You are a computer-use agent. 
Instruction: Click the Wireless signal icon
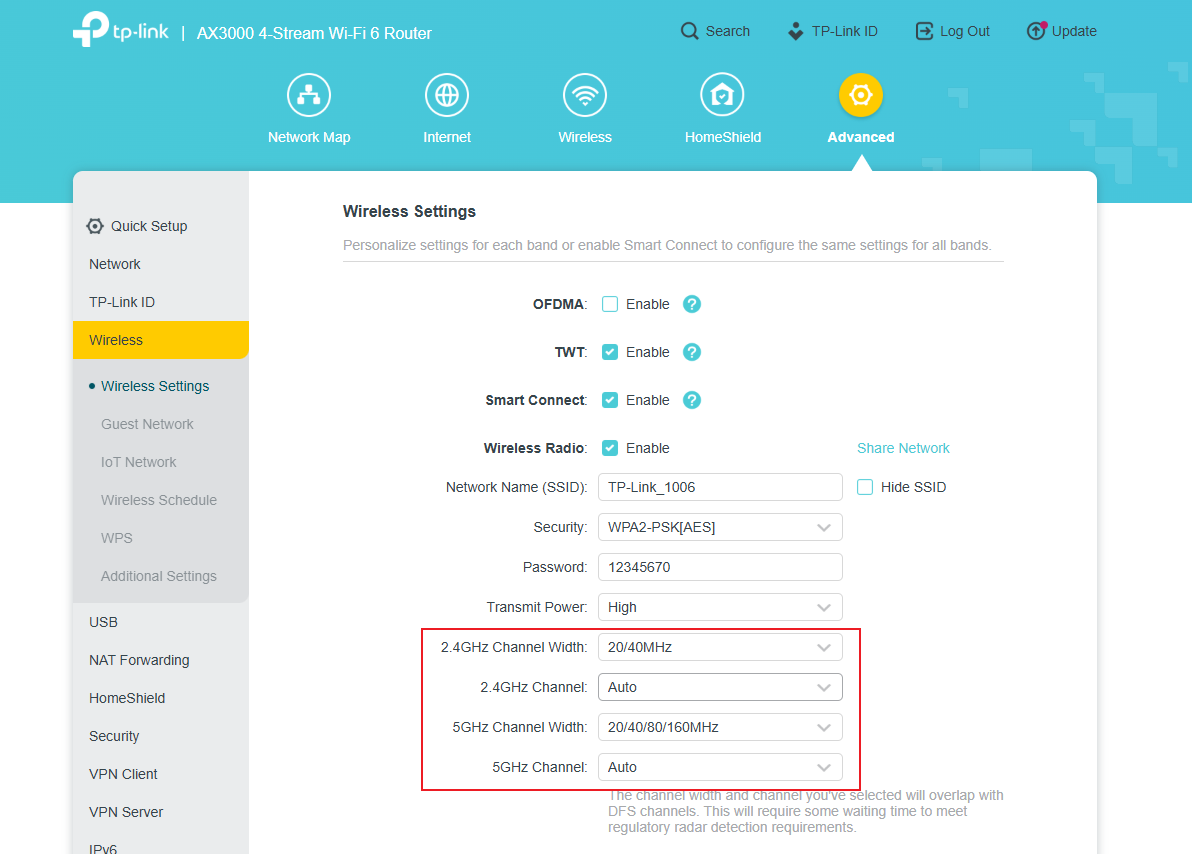pyautogui.click(x=584, y=94)
